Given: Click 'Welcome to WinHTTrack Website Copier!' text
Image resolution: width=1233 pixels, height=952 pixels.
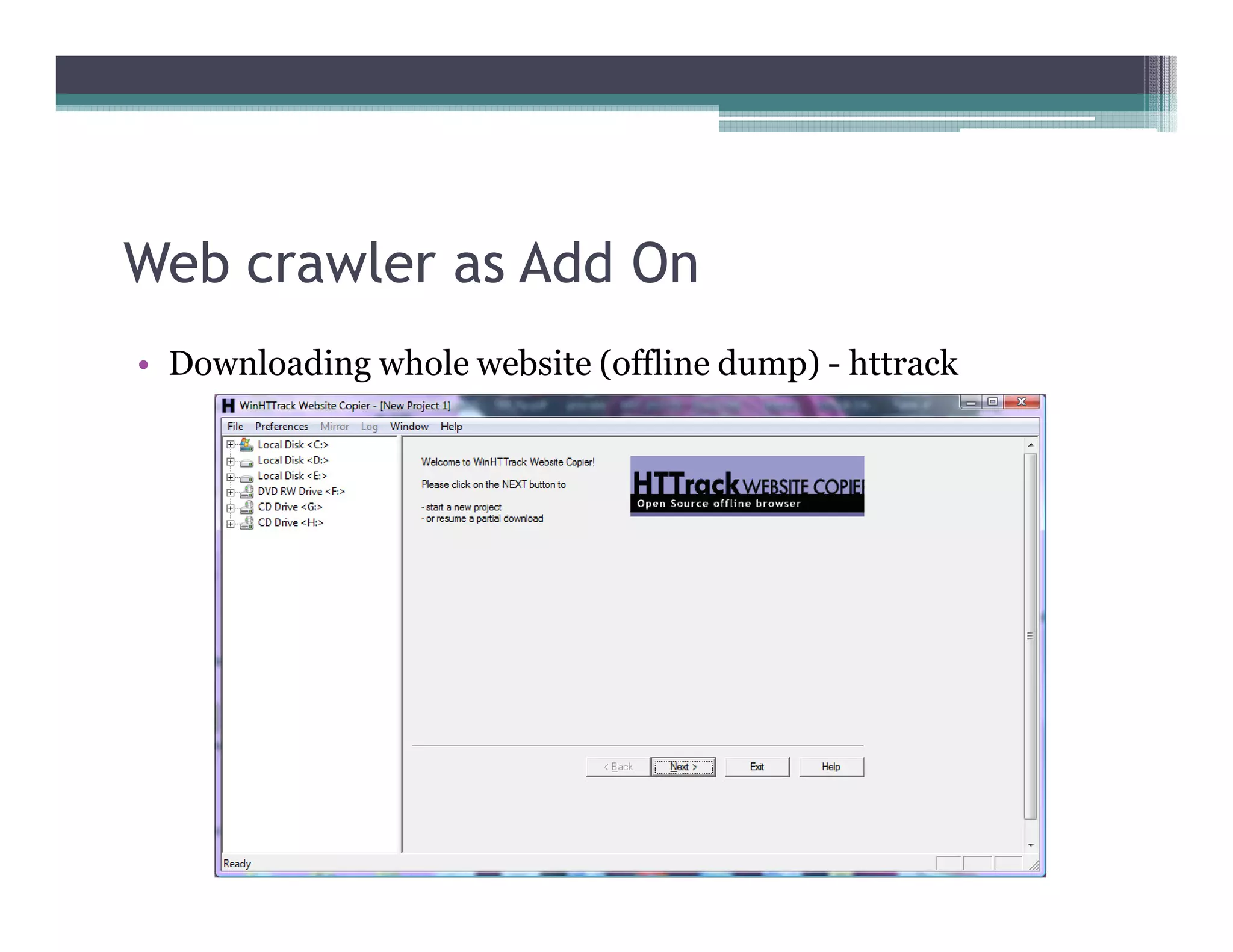Looking at the screenshot, I should click(508, 462).
